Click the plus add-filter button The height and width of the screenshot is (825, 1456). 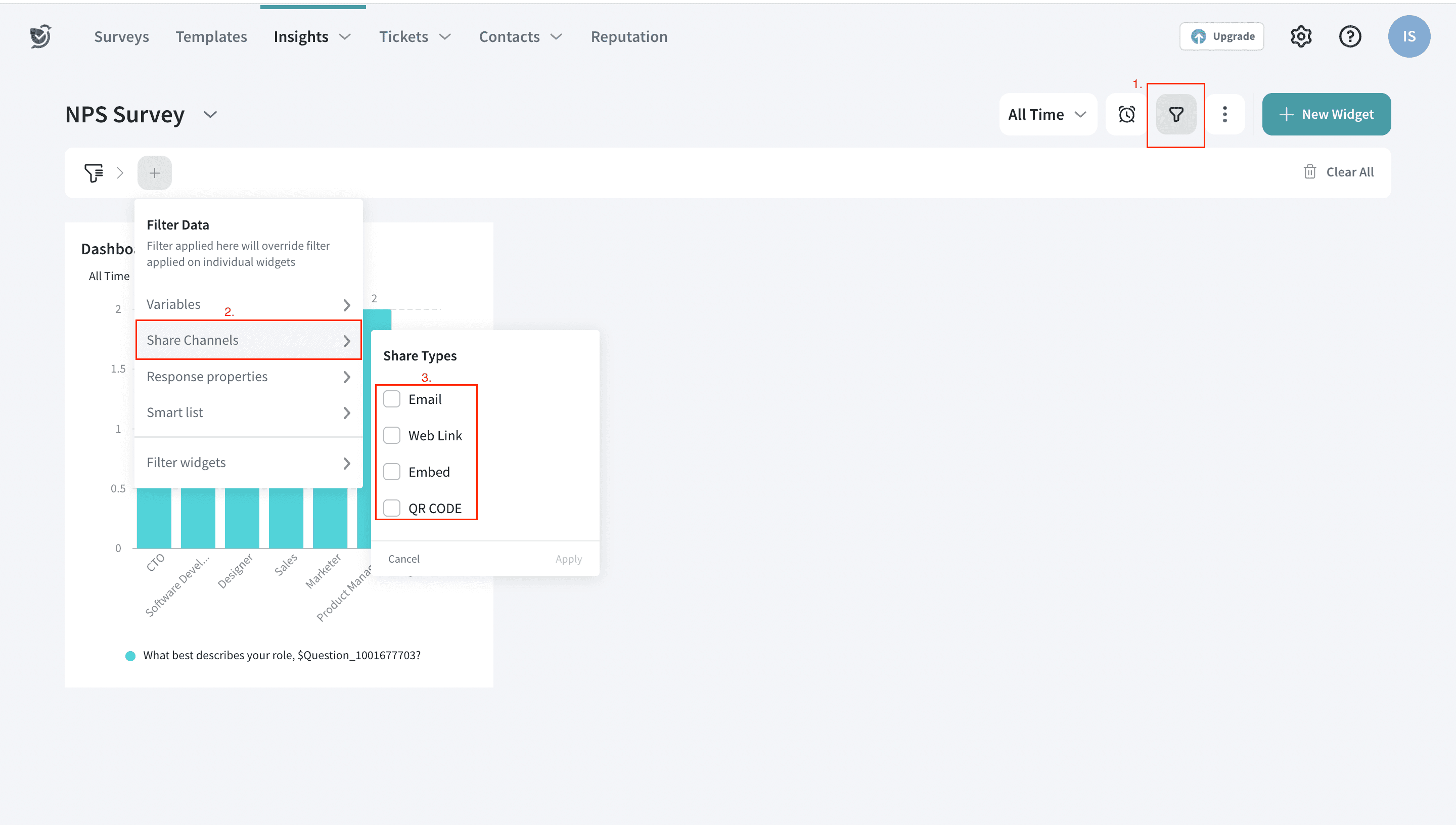[154, 173]
